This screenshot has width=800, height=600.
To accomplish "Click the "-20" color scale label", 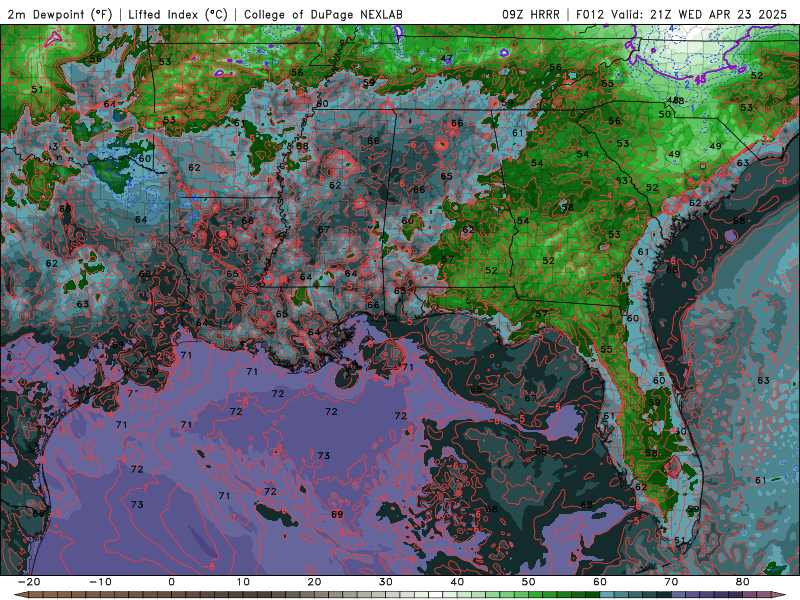I will tap(29, 582).
